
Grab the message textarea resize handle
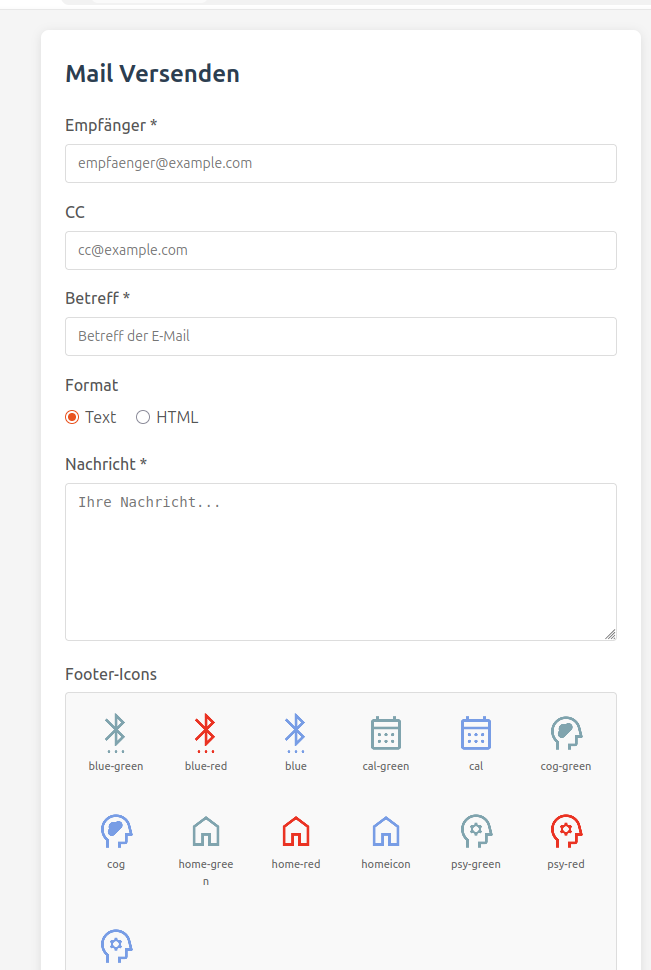pos(610,634)
